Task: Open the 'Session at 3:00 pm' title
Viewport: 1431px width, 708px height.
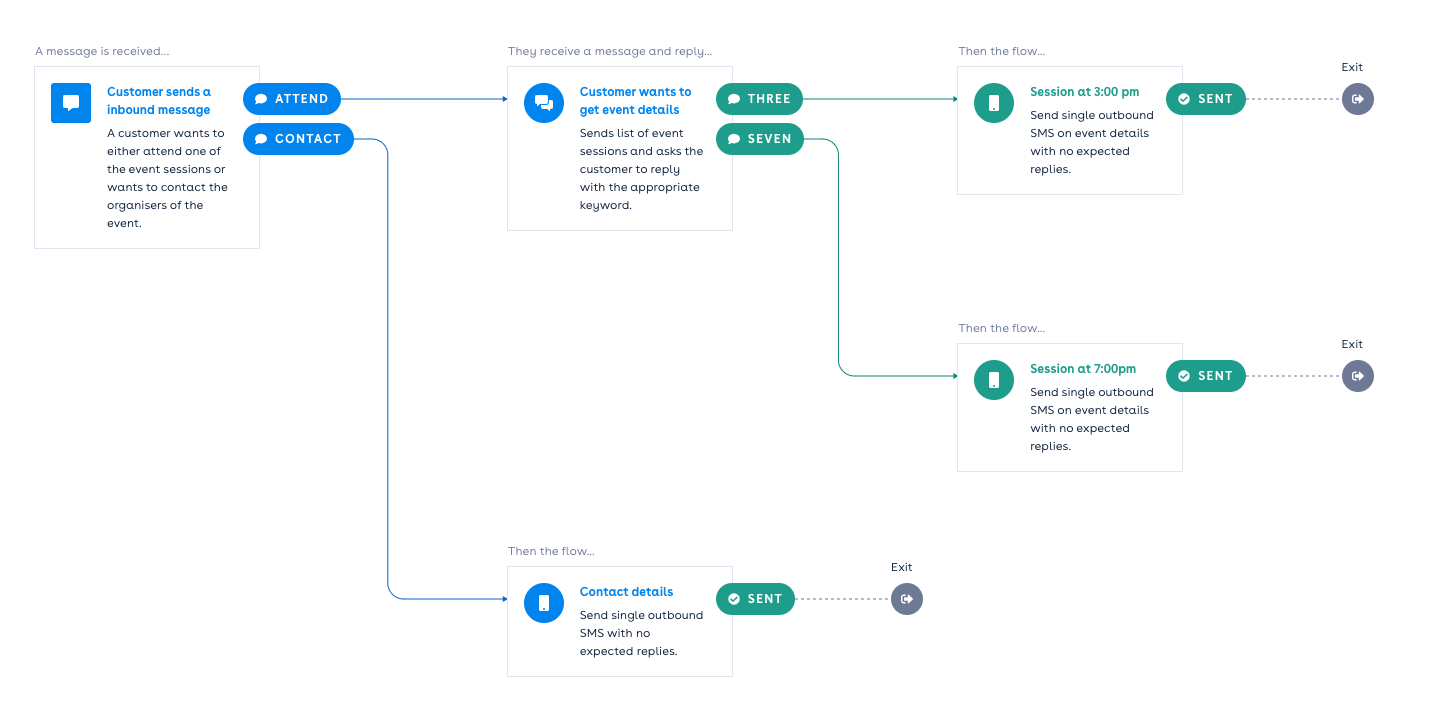Action: (x=1084, y=92)
